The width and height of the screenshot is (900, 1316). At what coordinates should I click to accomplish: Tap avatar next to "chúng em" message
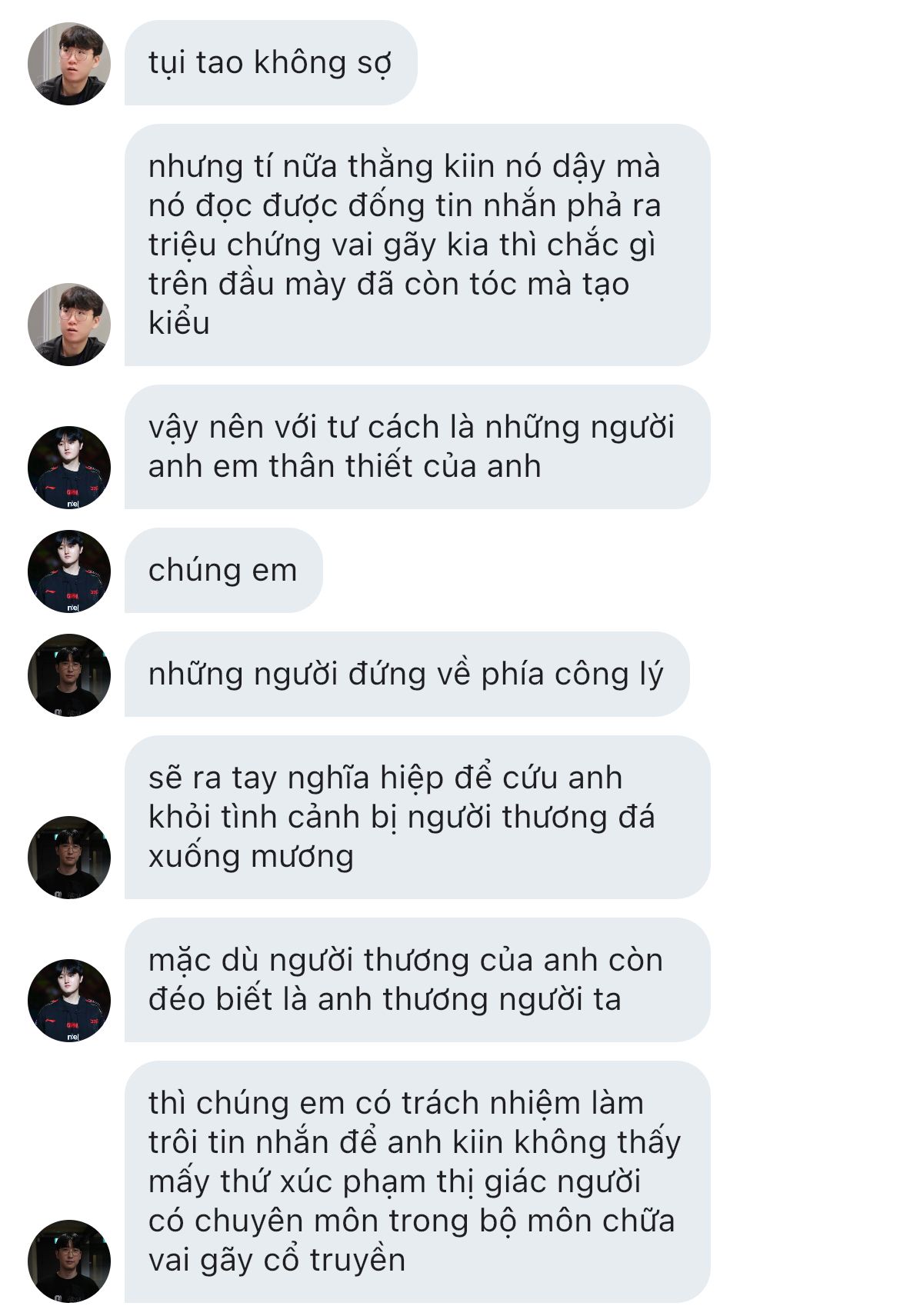69,571
